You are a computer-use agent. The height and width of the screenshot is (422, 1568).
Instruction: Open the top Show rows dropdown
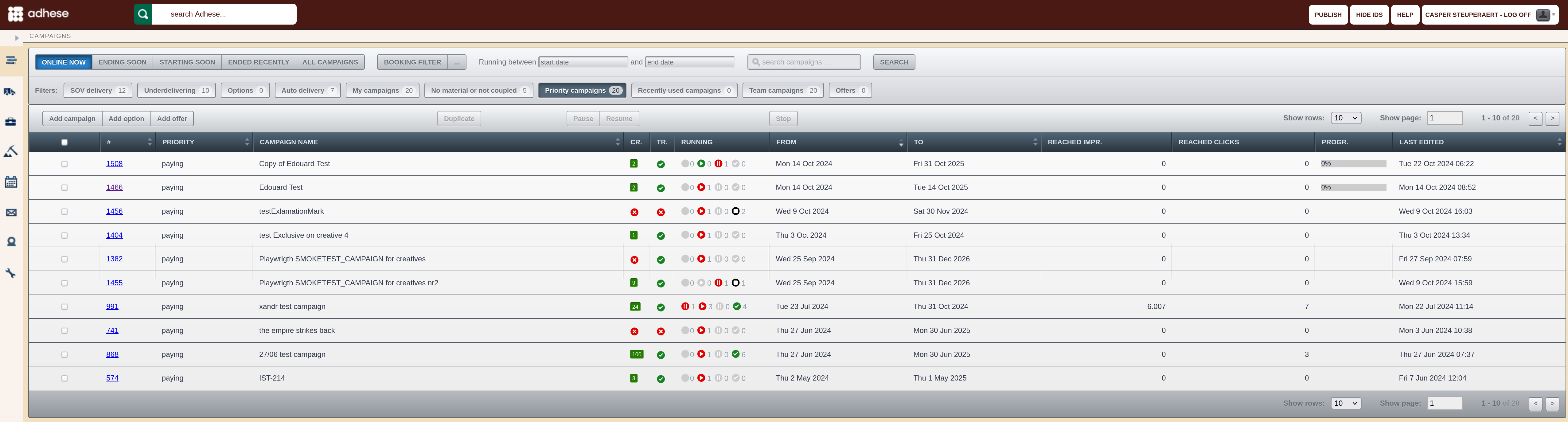click(1346, 118)
